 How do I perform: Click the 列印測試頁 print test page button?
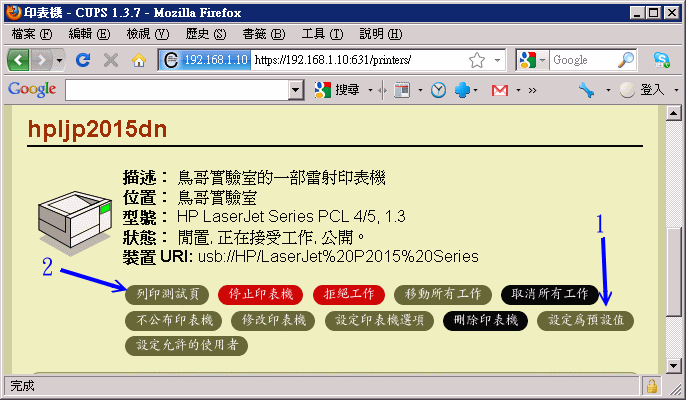(x=167, y=294)
